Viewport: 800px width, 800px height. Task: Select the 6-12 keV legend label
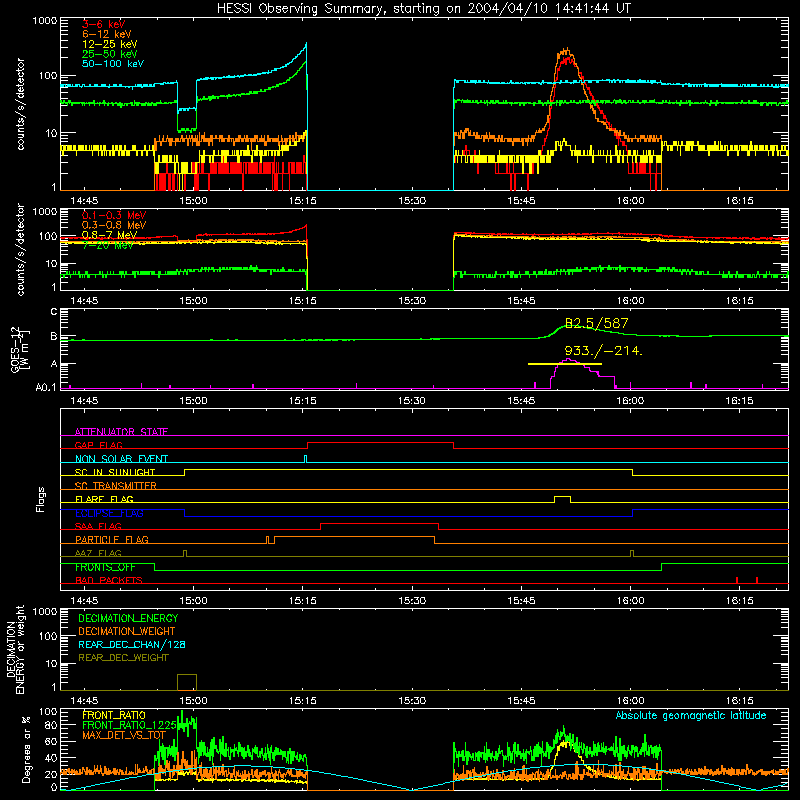point(107,34)
